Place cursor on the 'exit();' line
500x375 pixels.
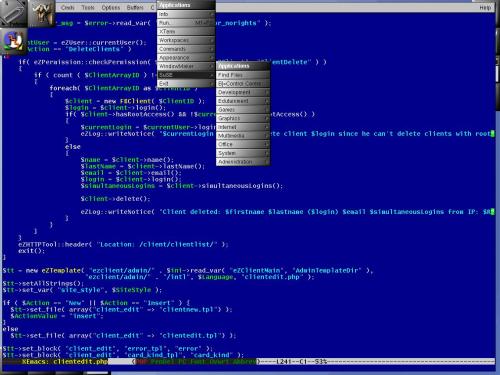[31, 251]
